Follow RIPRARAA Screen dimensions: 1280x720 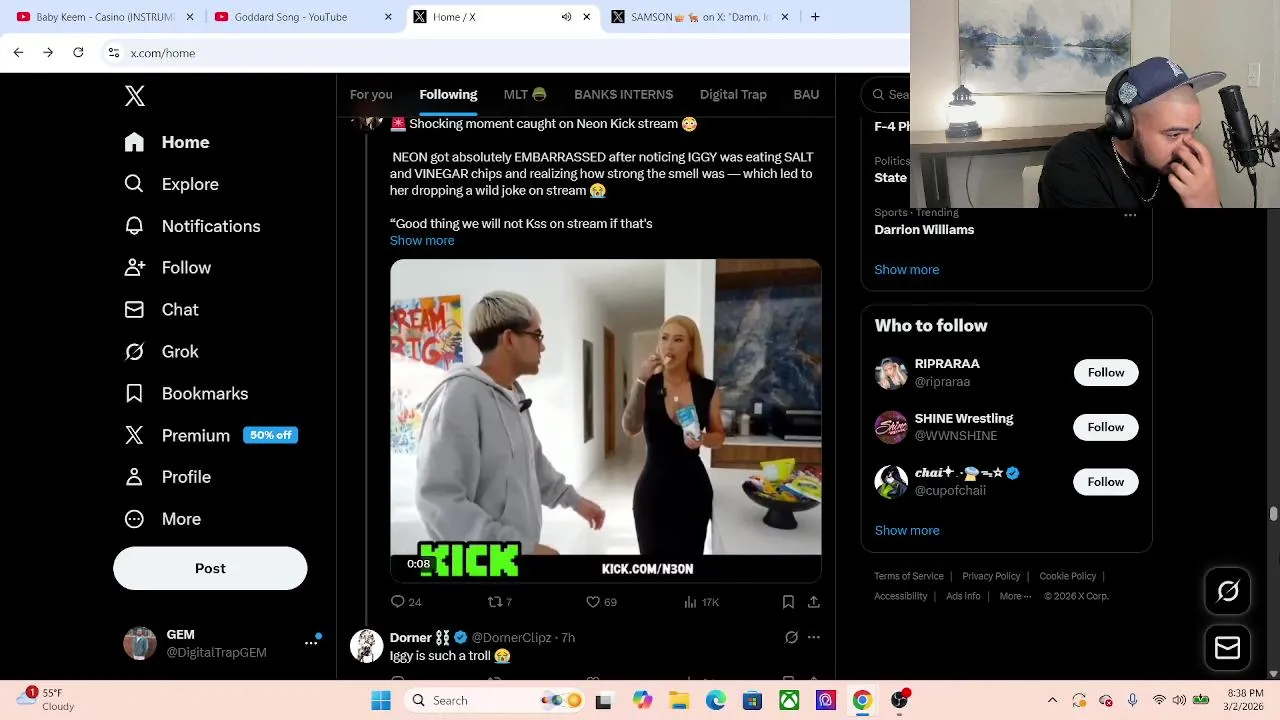click(1106, 373)
